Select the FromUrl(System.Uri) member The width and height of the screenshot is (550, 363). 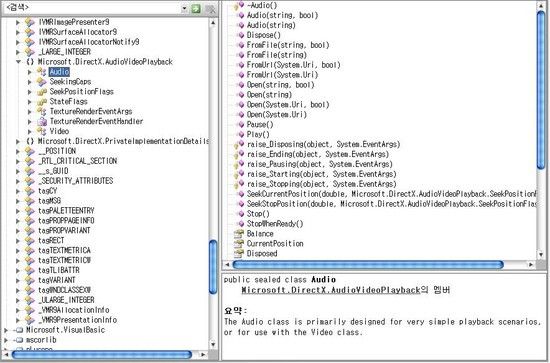pos(282,75)
